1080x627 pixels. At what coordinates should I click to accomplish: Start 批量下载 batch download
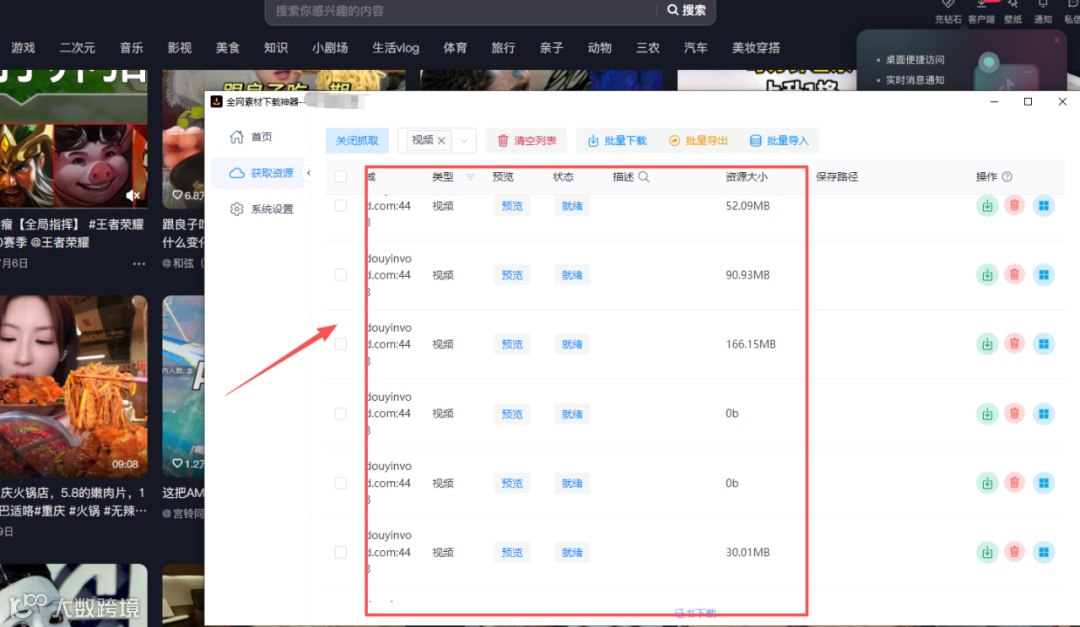pos(617,141)
